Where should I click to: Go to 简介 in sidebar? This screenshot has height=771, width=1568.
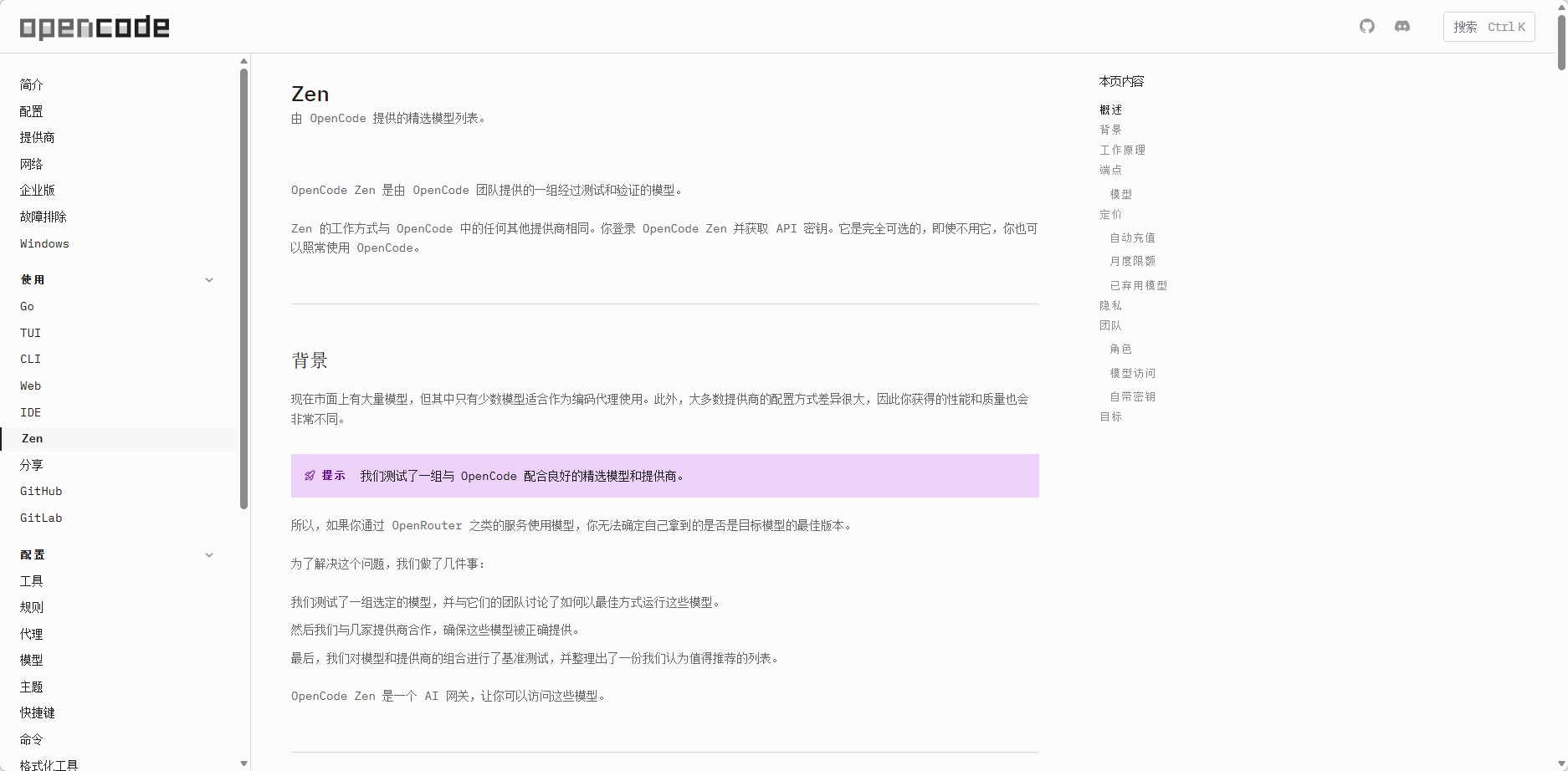click(32, 84)
